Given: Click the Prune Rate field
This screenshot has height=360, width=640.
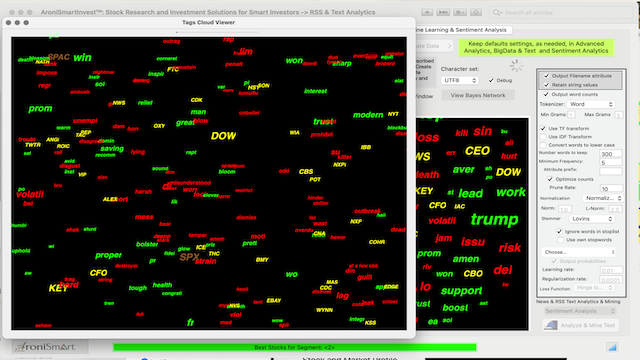Looking at the screenshot, I should coord(611,189).
